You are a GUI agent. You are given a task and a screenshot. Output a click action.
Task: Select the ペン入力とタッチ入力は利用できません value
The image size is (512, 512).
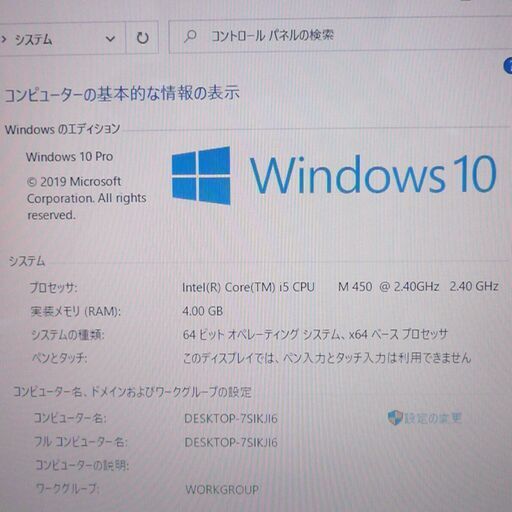click(327, 358)
